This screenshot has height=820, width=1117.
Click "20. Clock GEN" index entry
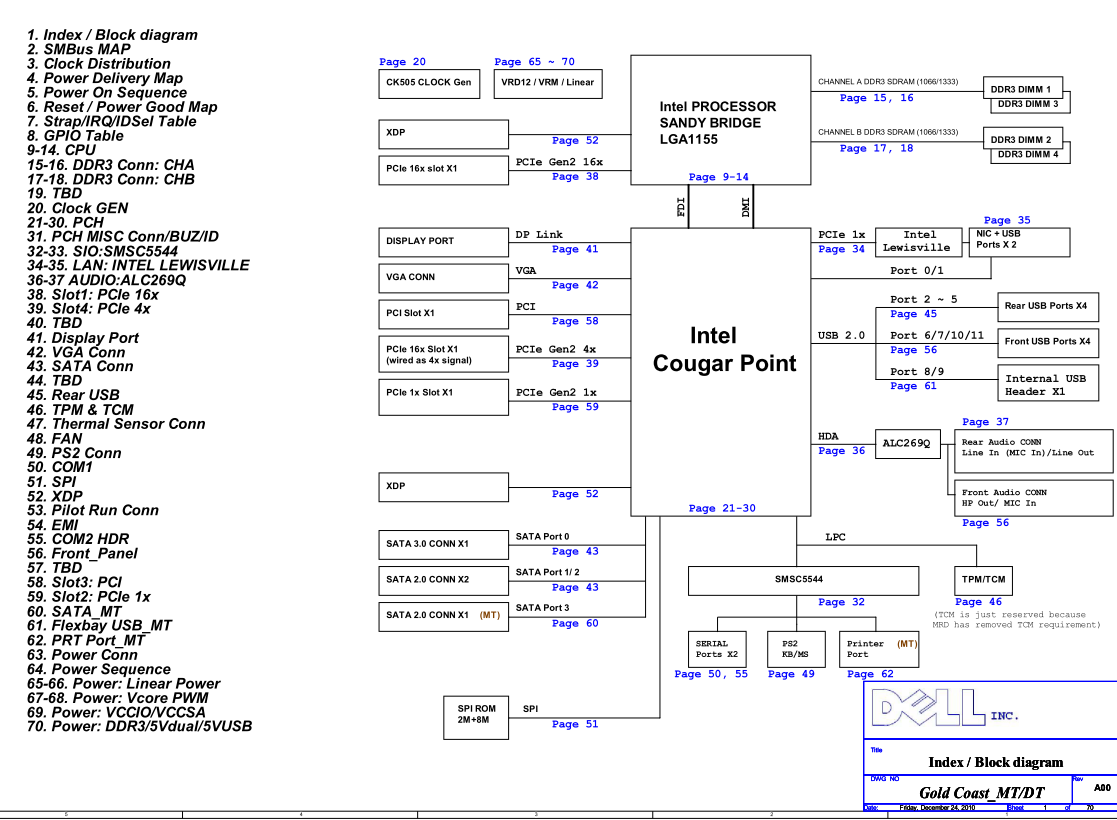pos(78,208)
